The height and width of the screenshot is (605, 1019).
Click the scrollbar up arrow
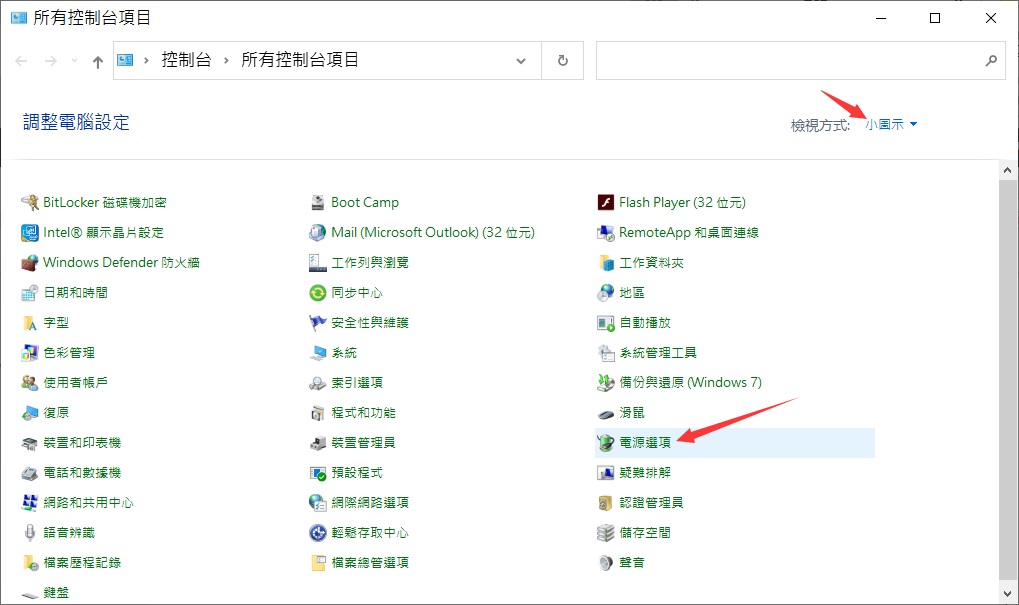(1007, 170)
